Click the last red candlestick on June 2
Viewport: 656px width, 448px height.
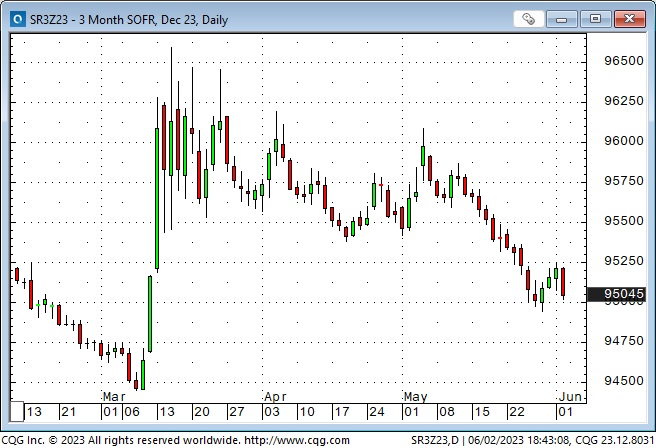[563, 282]
